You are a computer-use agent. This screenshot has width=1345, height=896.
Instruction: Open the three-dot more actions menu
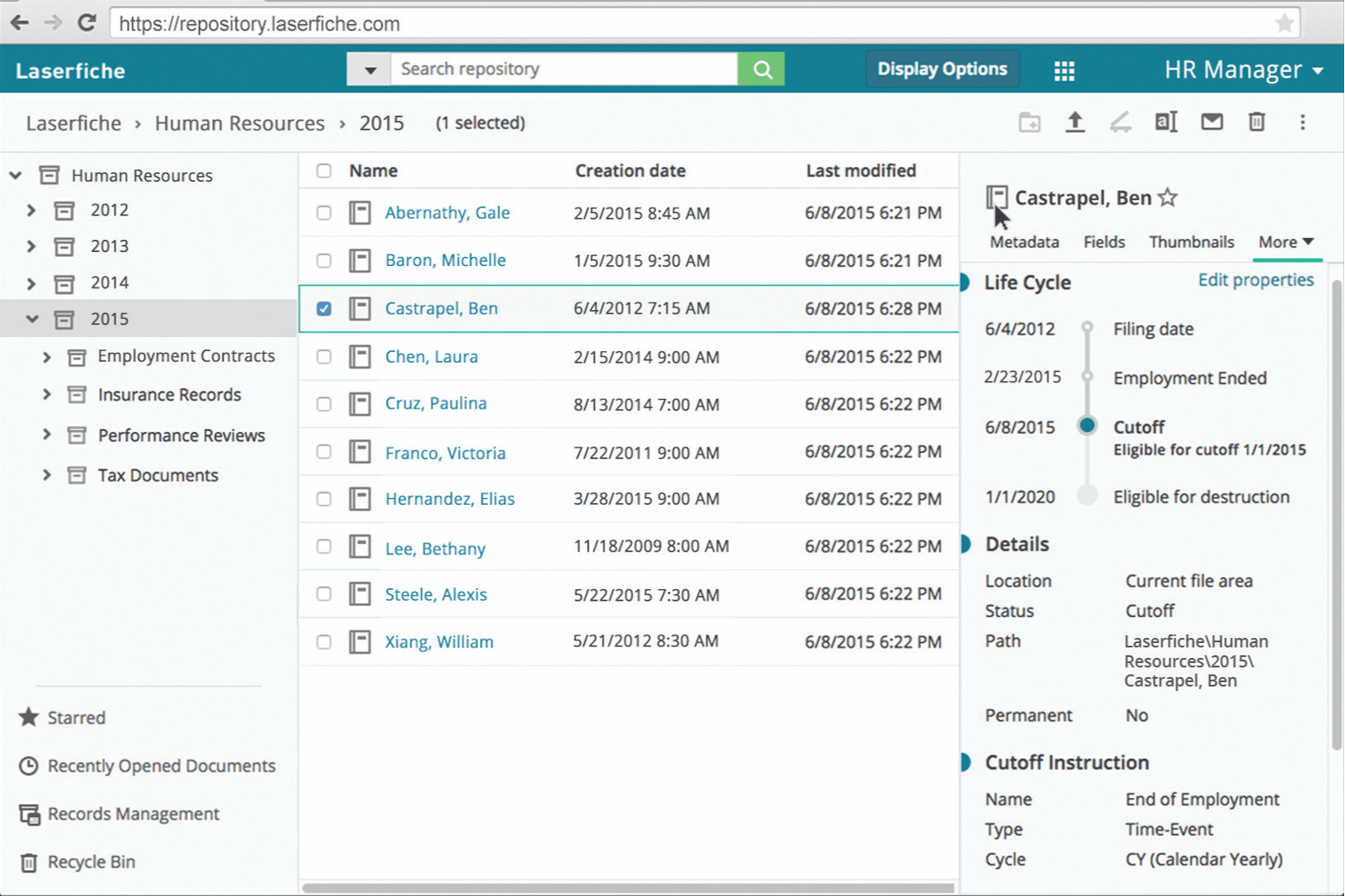pos(1302,123)
